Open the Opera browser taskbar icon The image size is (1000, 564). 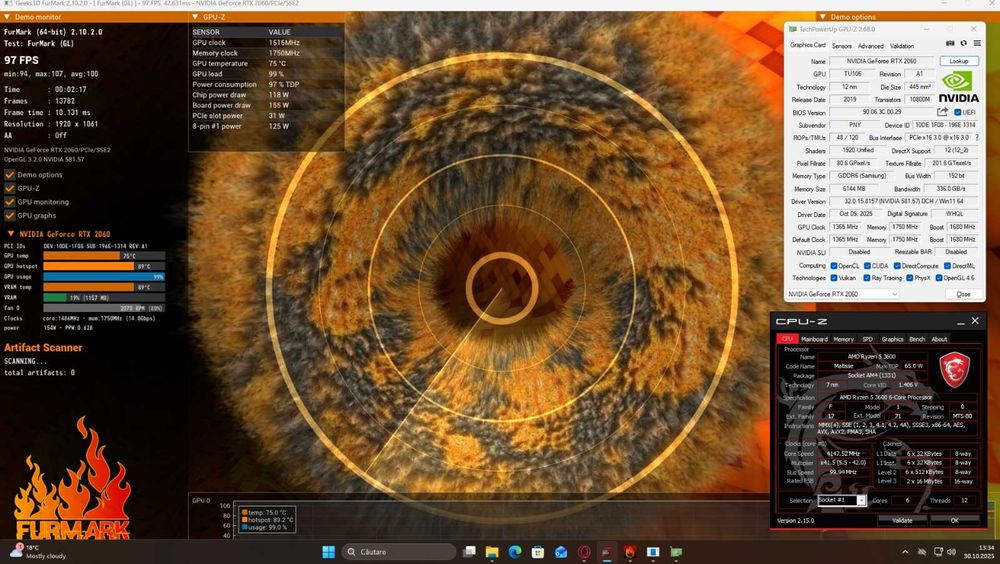tap(584, 552)
